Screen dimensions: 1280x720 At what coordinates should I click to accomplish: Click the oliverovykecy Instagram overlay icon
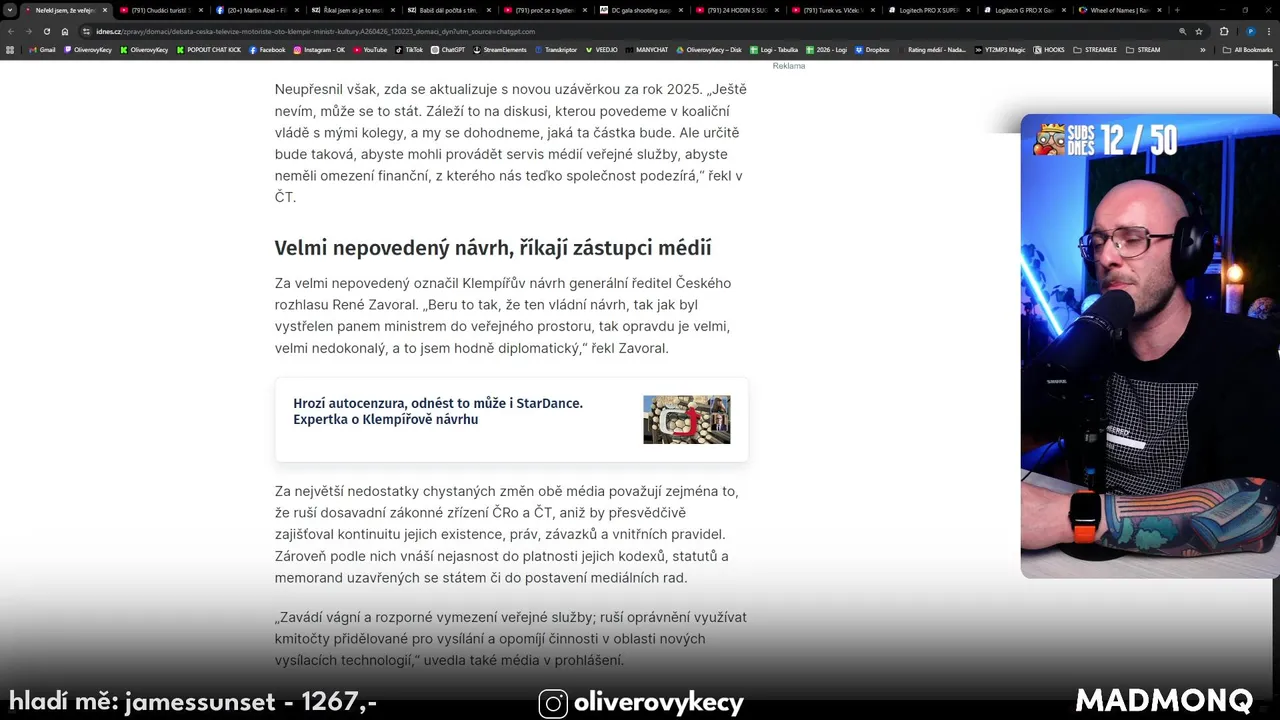click(x=553, y=704)
